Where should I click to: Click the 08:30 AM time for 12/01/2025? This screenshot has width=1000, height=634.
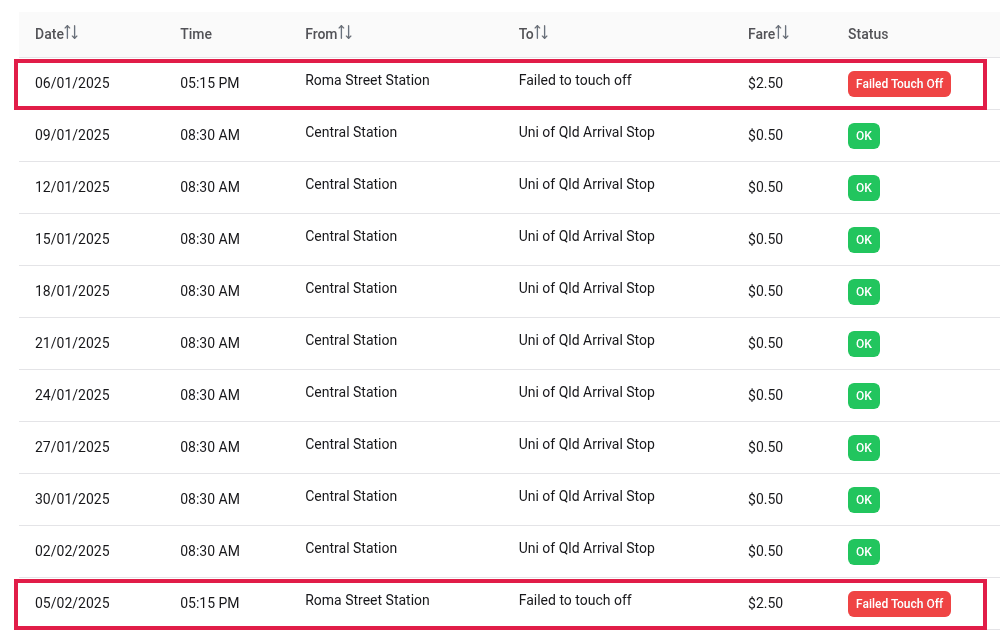pyautogui.click(x=210, y=187)
